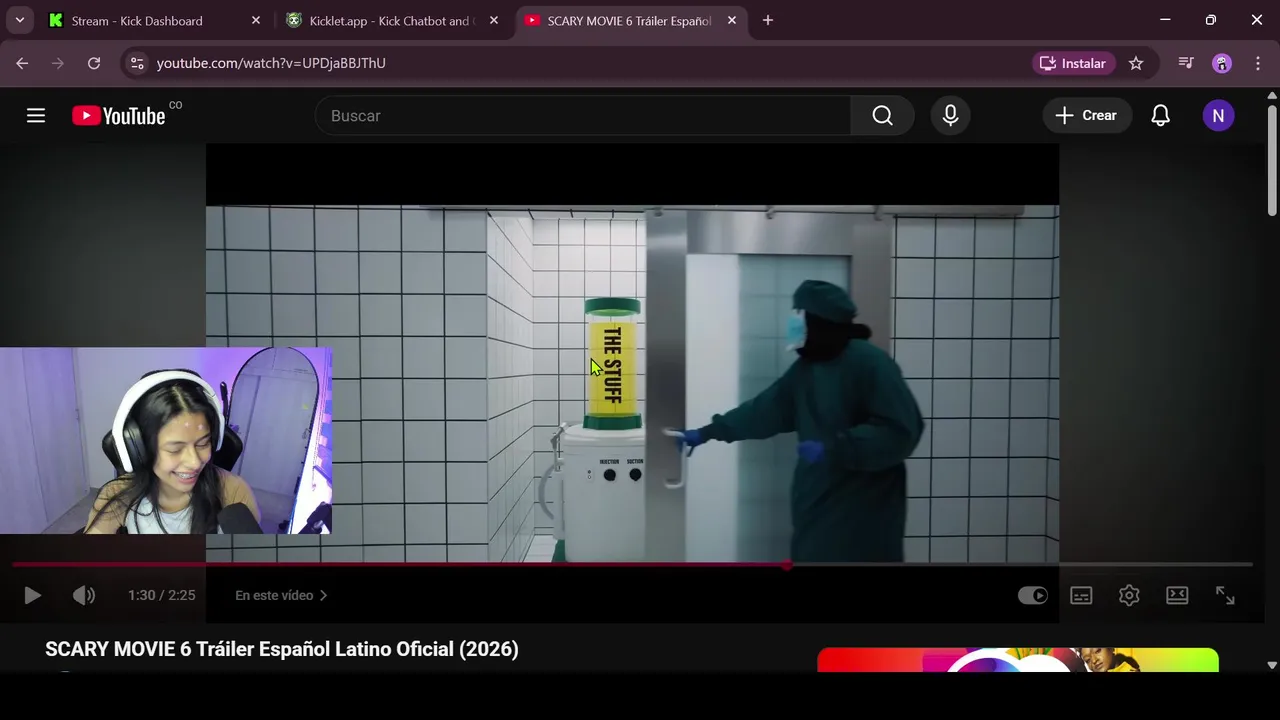Mute the video with the volume icon
1280x720 pixels.
pyautogui.click(x=84, y=595)
